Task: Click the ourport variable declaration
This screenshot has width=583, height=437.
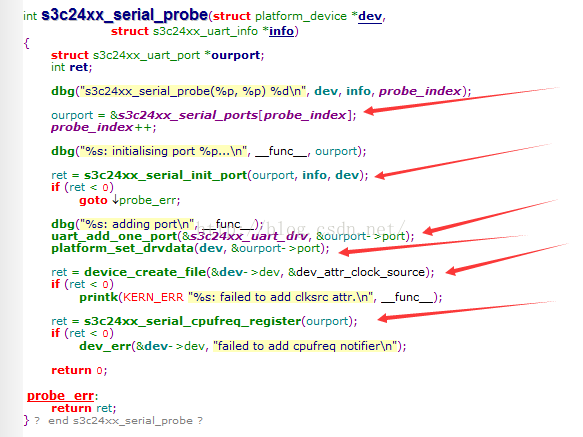Action: 236,55
